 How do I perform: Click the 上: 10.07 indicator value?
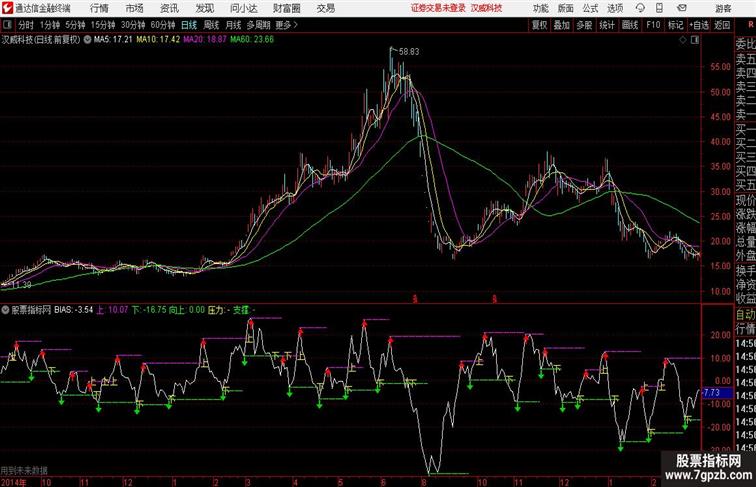pyautogui.click(x=112, y=310)
